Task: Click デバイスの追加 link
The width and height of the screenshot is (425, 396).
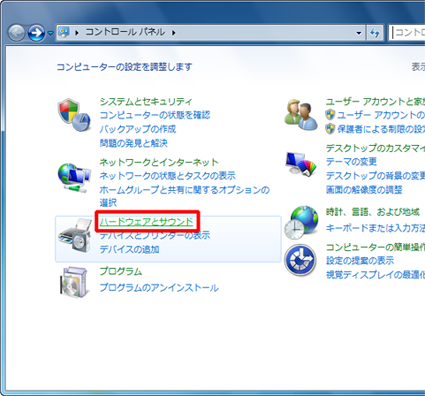Action: (129, 249)
